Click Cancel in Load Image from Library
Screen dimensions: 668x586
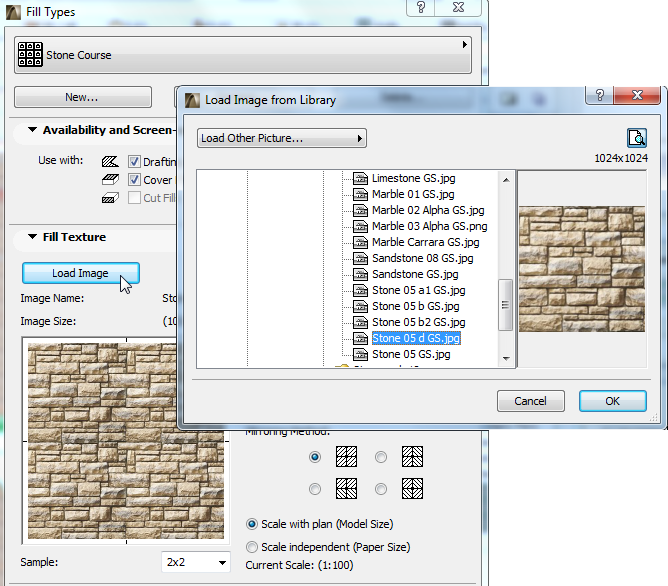coord(530,401)
